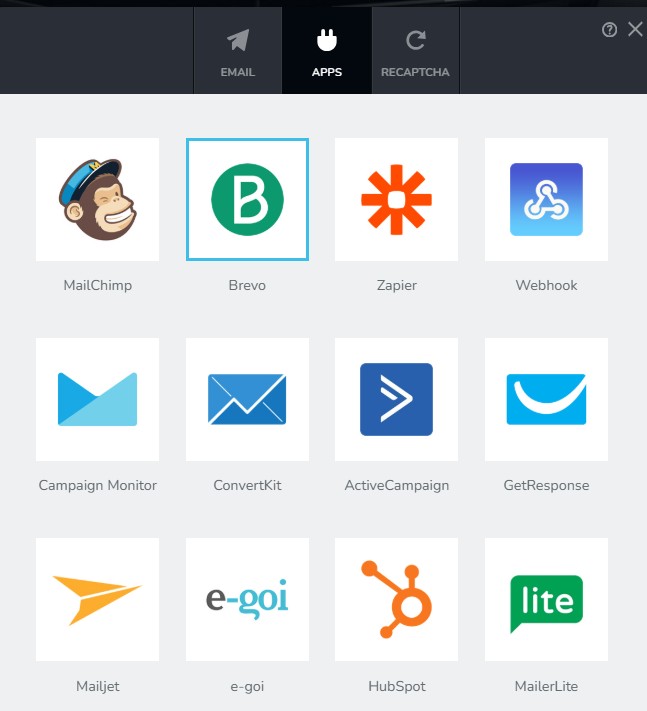Click the Zapier label text
Image resolution: width=647 pixels, height=711 pixels.
tap(396, 286)
